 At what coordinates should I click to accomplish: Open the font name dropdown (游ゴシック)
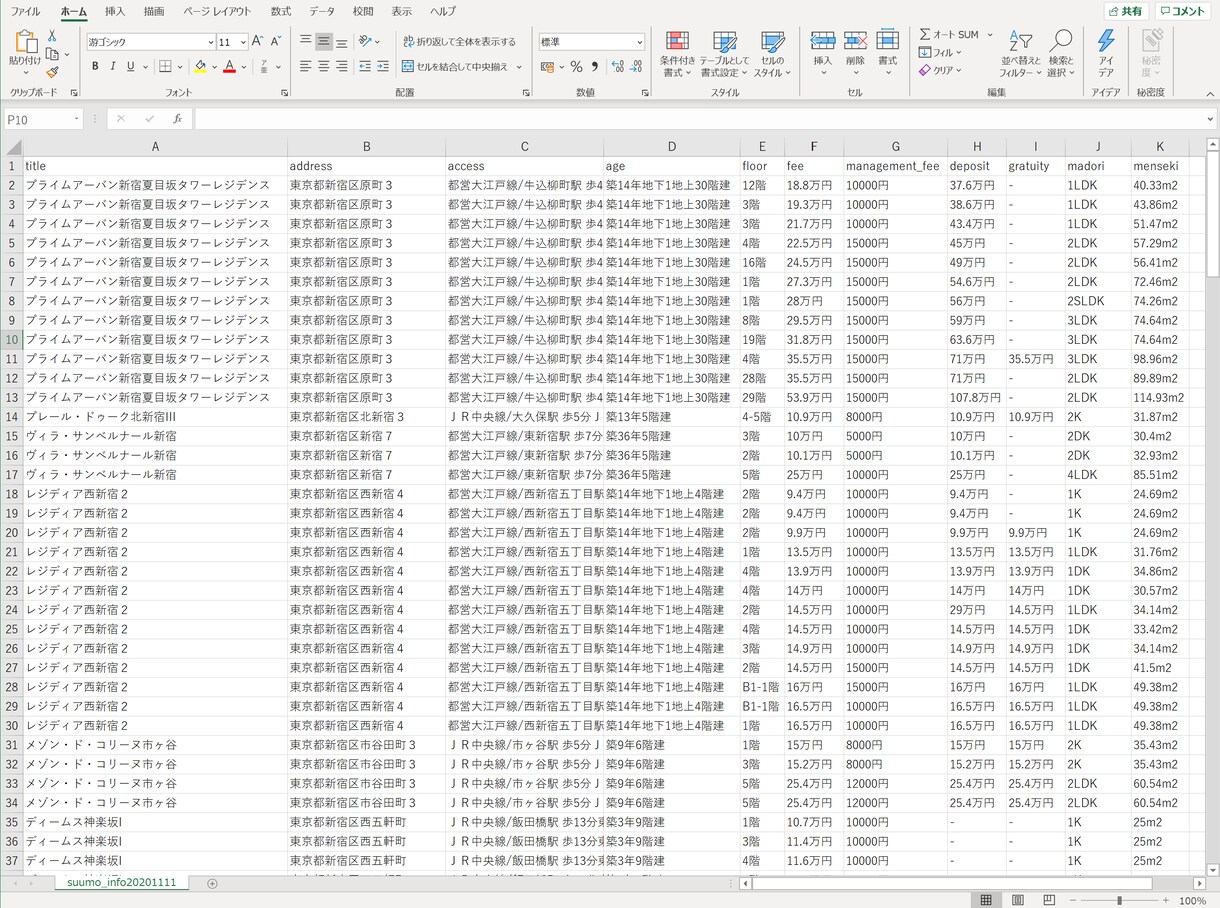pyautogui.click(x=211, y=42)
